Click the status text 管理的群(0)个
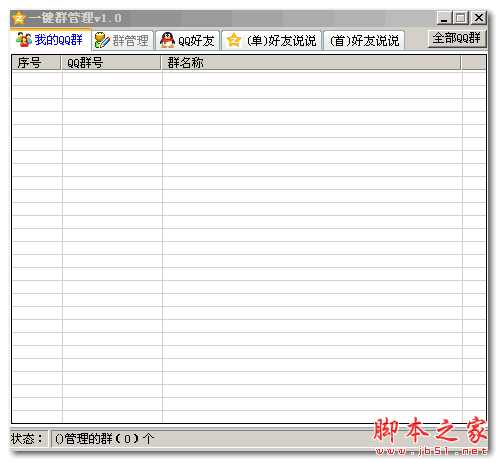 click(x=104, y=439)
